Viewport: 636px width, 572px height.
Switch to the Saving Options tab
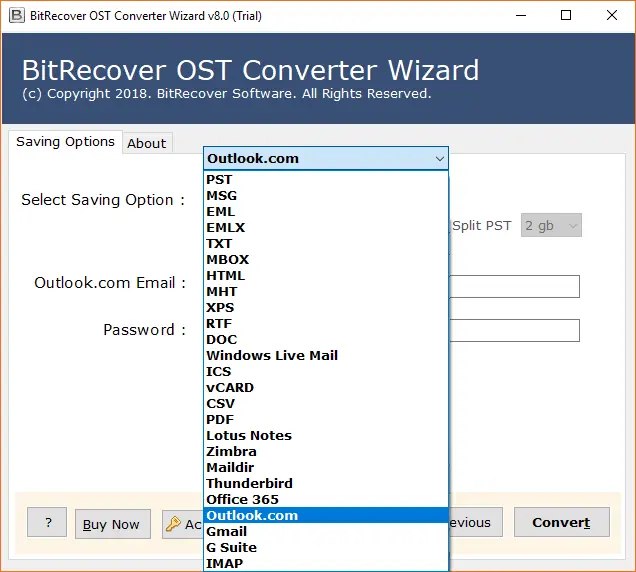pyautogui.click(x=65, y=142)
